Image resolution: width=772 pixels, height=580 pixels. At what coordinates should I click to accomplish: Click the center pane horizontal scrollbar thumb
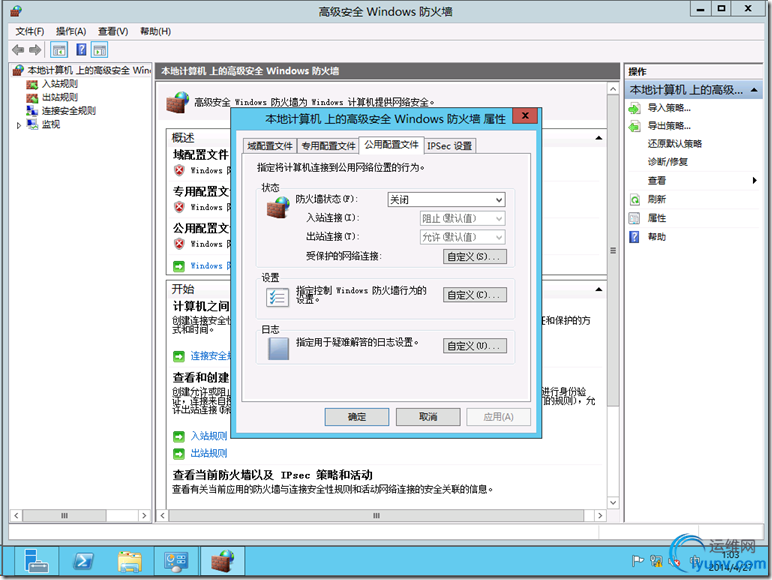point(376,516)
